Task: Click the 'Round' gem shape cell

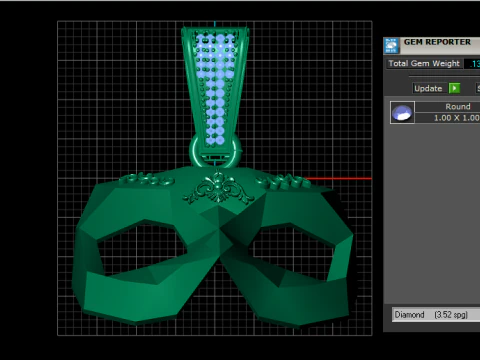Action: click(448, 107)
